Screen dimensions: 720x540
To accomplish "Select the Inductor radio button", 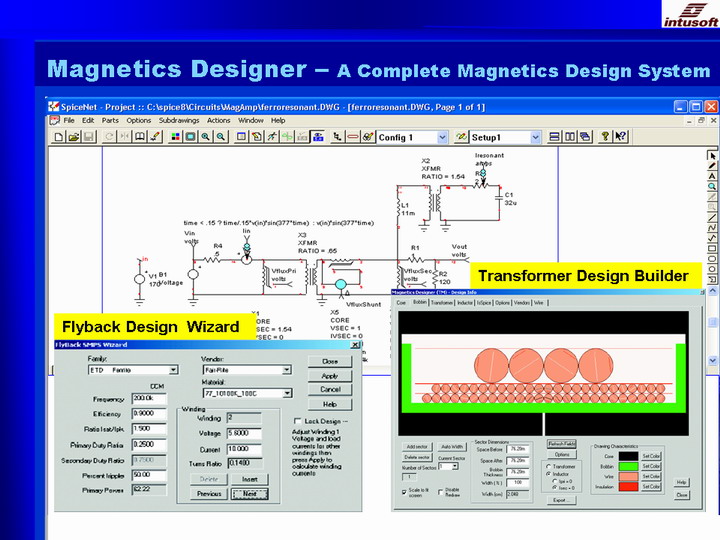I will coord(548,473).
